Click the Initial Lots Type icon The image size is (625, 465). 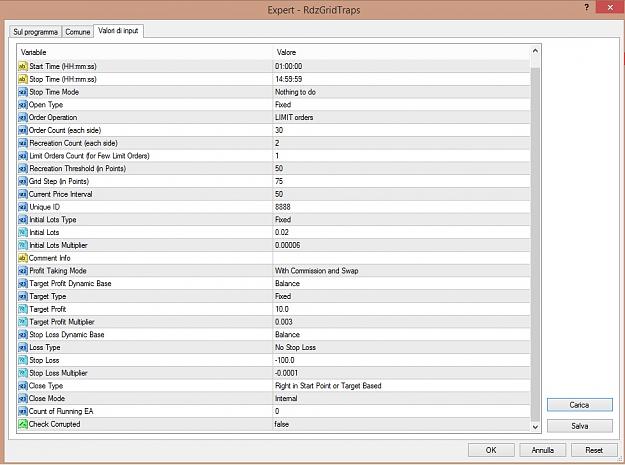click(23, 220)
